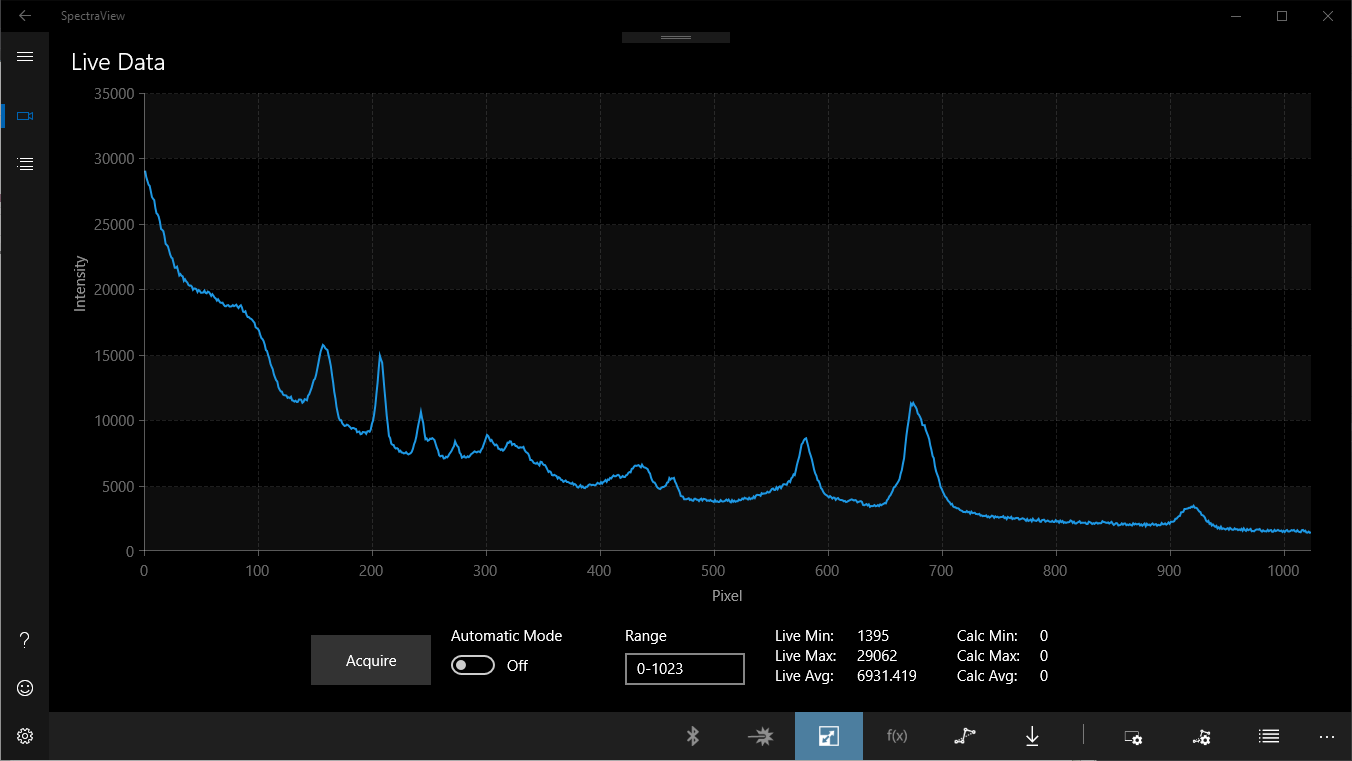Toggle the auto-scale chart button
The height and width of the screenshot is (761, 1352).
click(828, 737)
